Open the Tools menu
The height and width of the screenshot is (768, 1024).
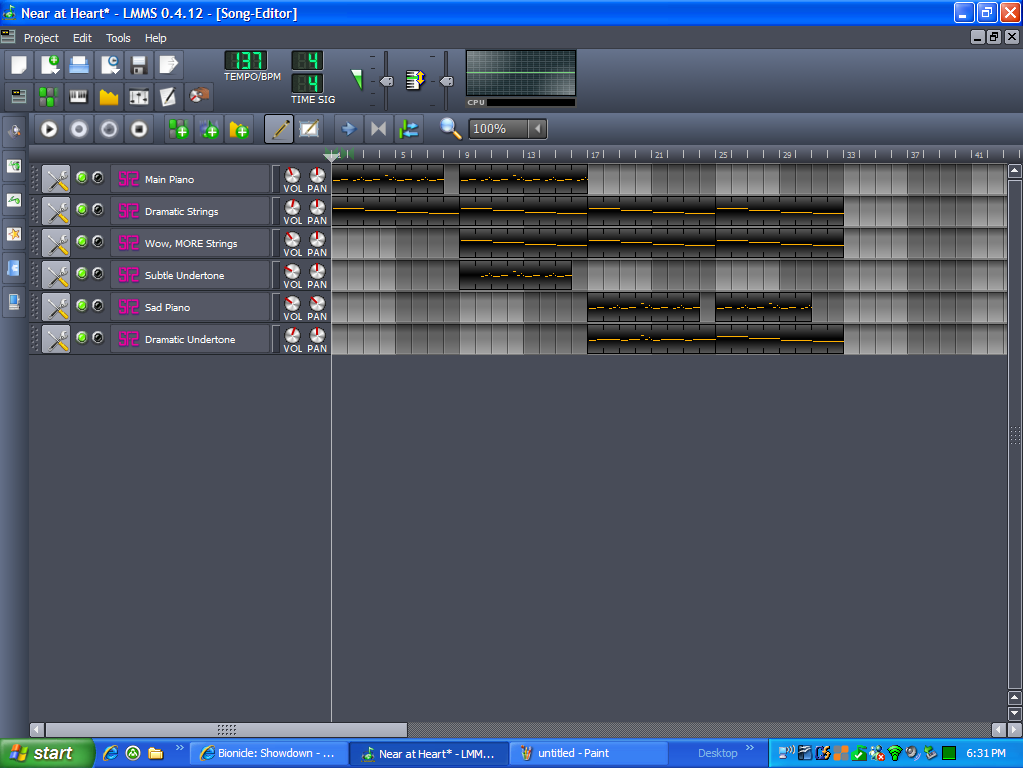(x=118, y=38)
